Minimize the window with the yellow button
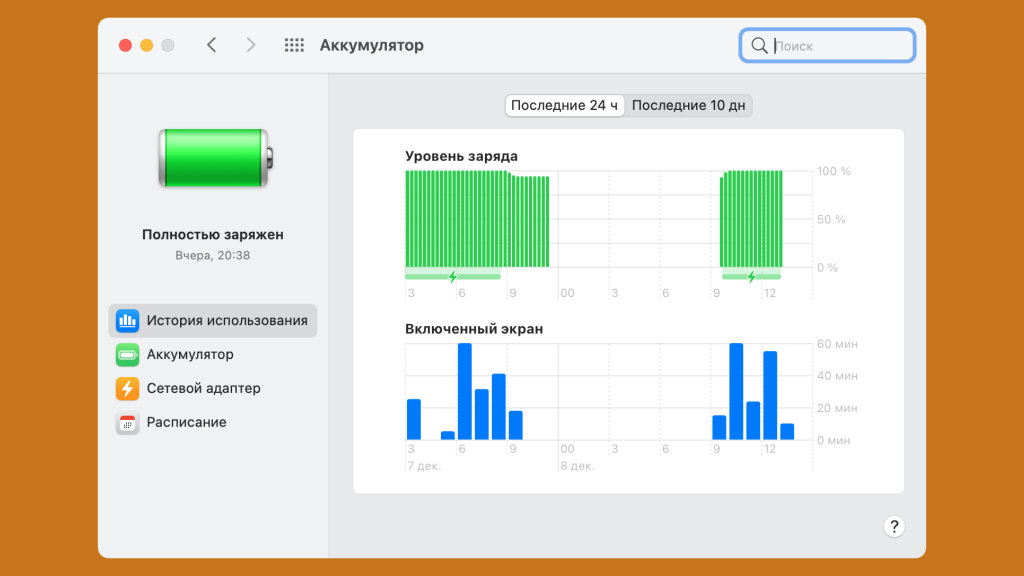 tap(147, 45)
